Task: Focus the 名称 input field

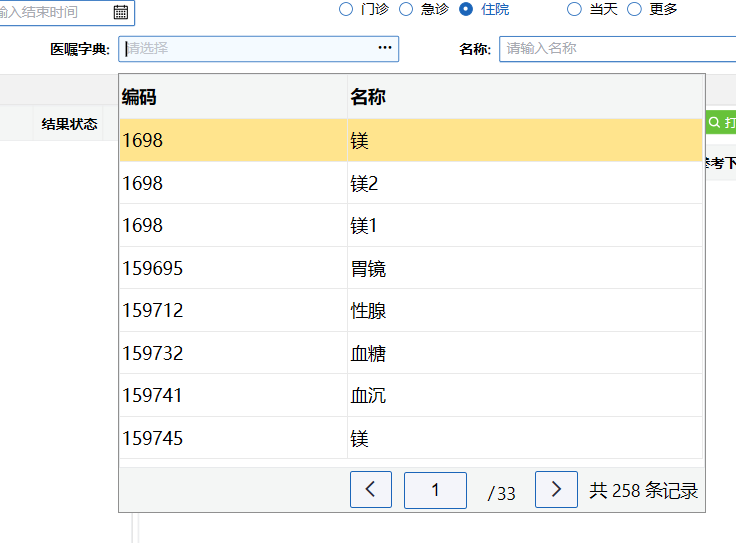Action: pyautogui.click(x=618, y=49)
